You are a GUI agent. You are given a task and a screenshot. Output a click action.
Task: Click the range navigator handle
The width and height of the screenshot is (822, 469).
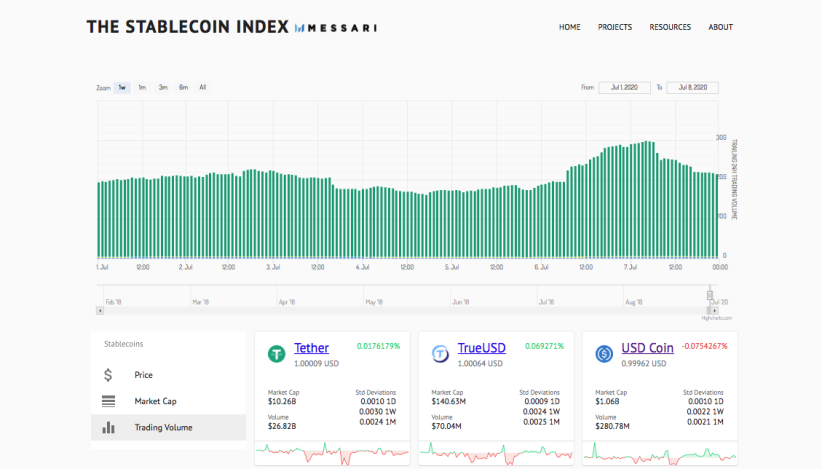tap(710, 296)
